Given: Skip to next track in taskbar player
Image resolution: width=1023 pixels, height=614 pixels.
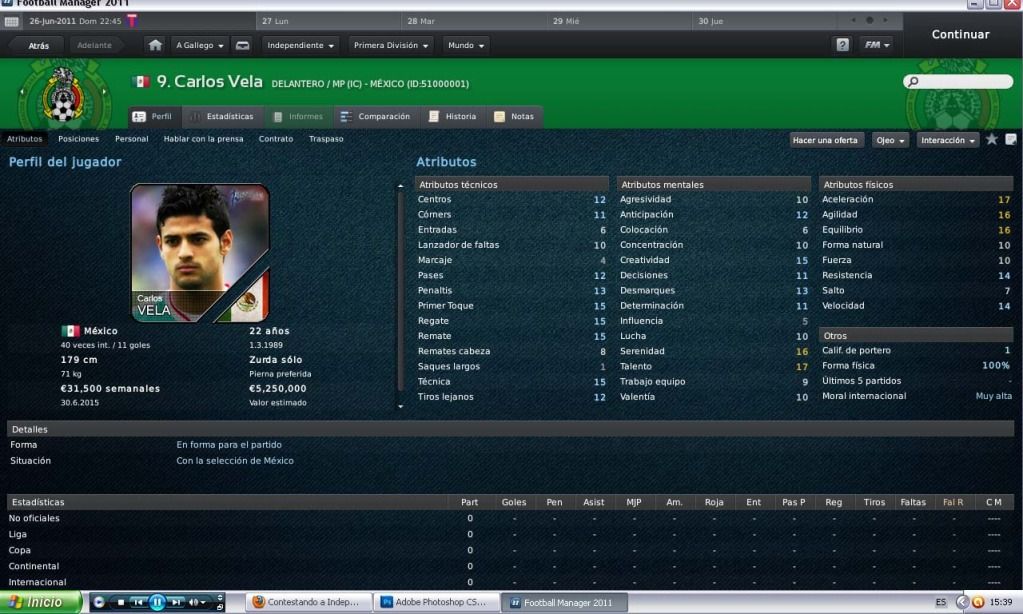Looking at the screenshot, I should (176, 602).
